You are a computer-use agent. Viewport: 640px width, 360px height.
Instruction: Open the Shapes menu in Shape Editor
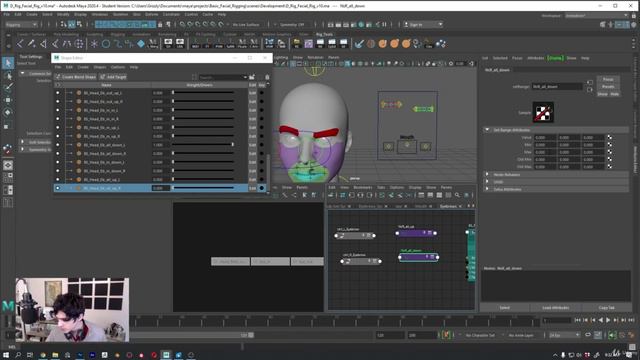click(x=100, y=67)
